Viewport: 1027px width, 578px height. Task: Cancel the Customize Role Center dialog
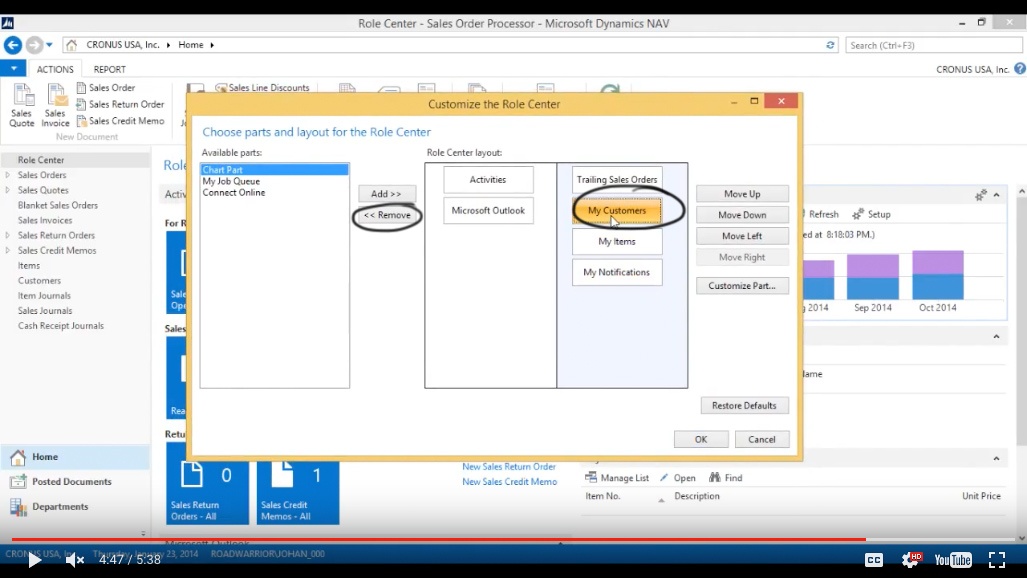coord(762,440)
